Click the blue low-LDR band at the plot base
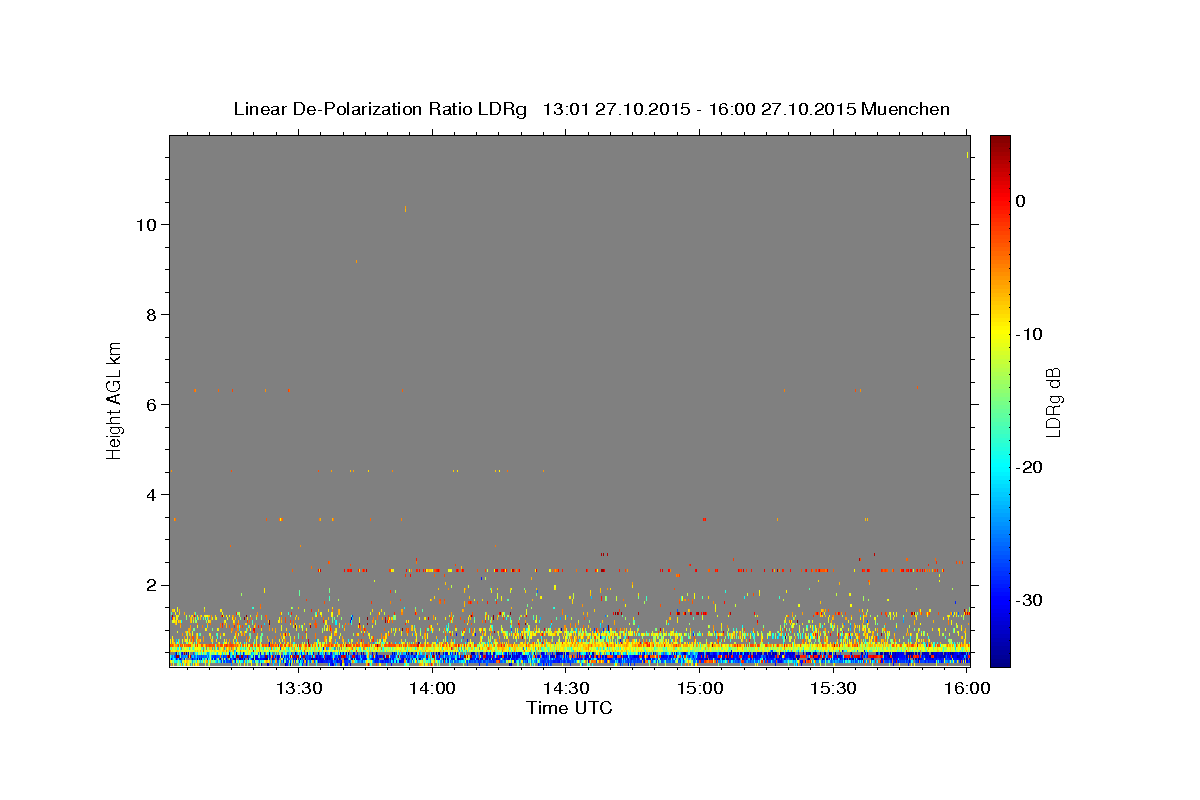 (x=569, y=657)
